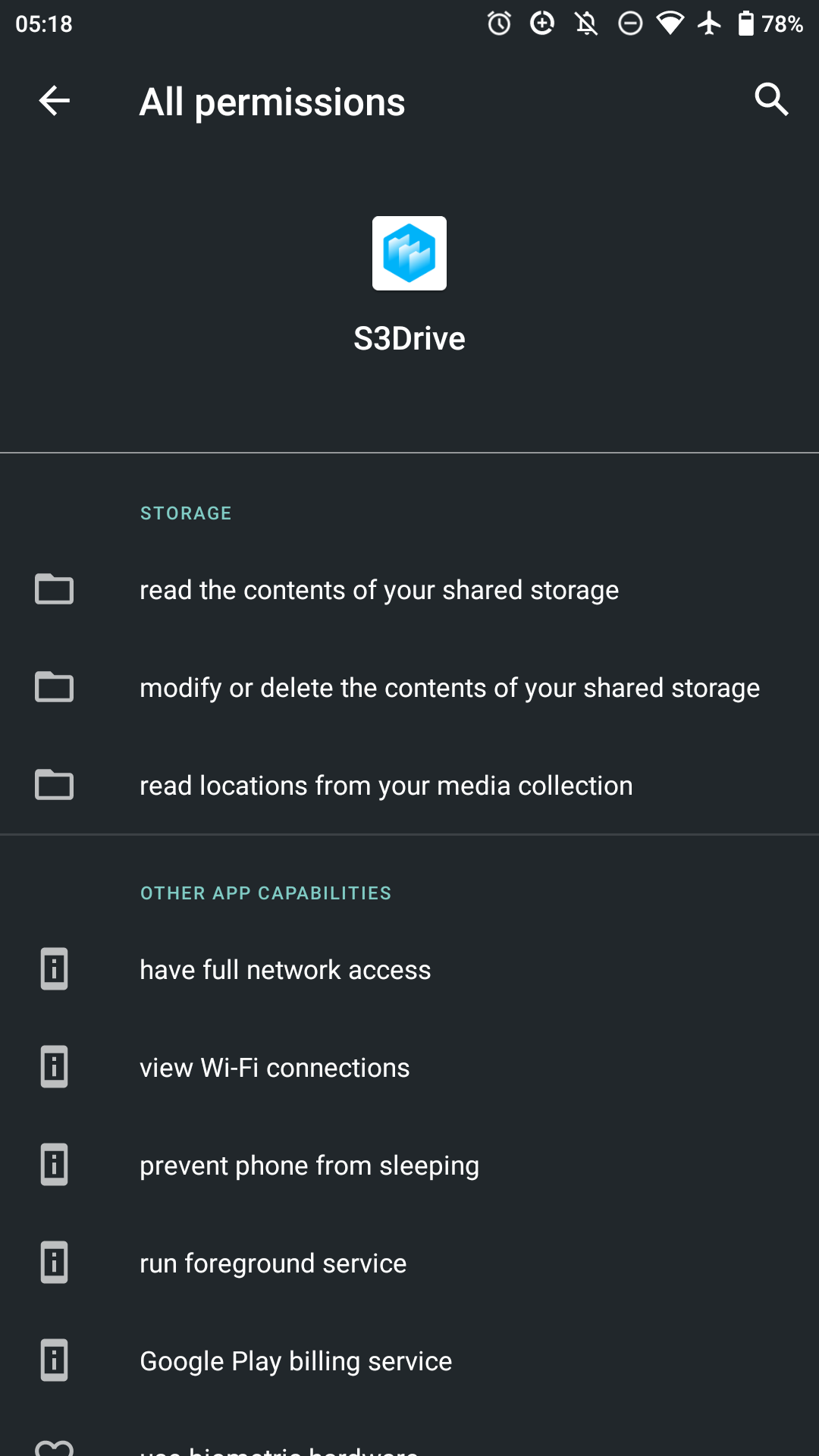Tap folder icon beside modify or delete storage
Viewport: 819px width, 1456px height.
pyautogui.click(x=54, y=687)
